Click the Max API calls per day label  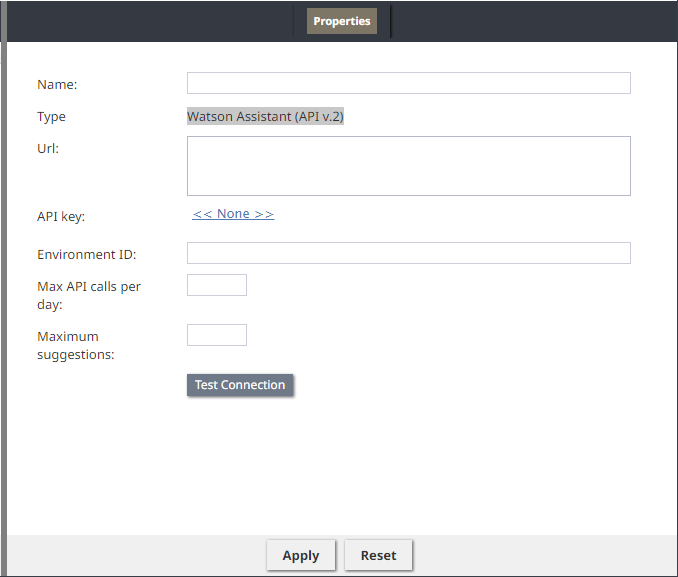click(x=89, y=295)
